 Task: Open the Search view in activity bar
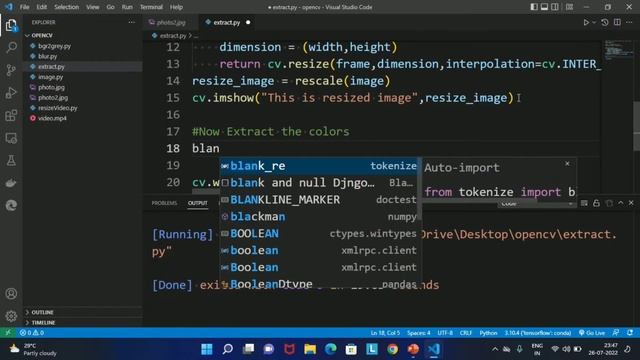(x=11, y=47)
